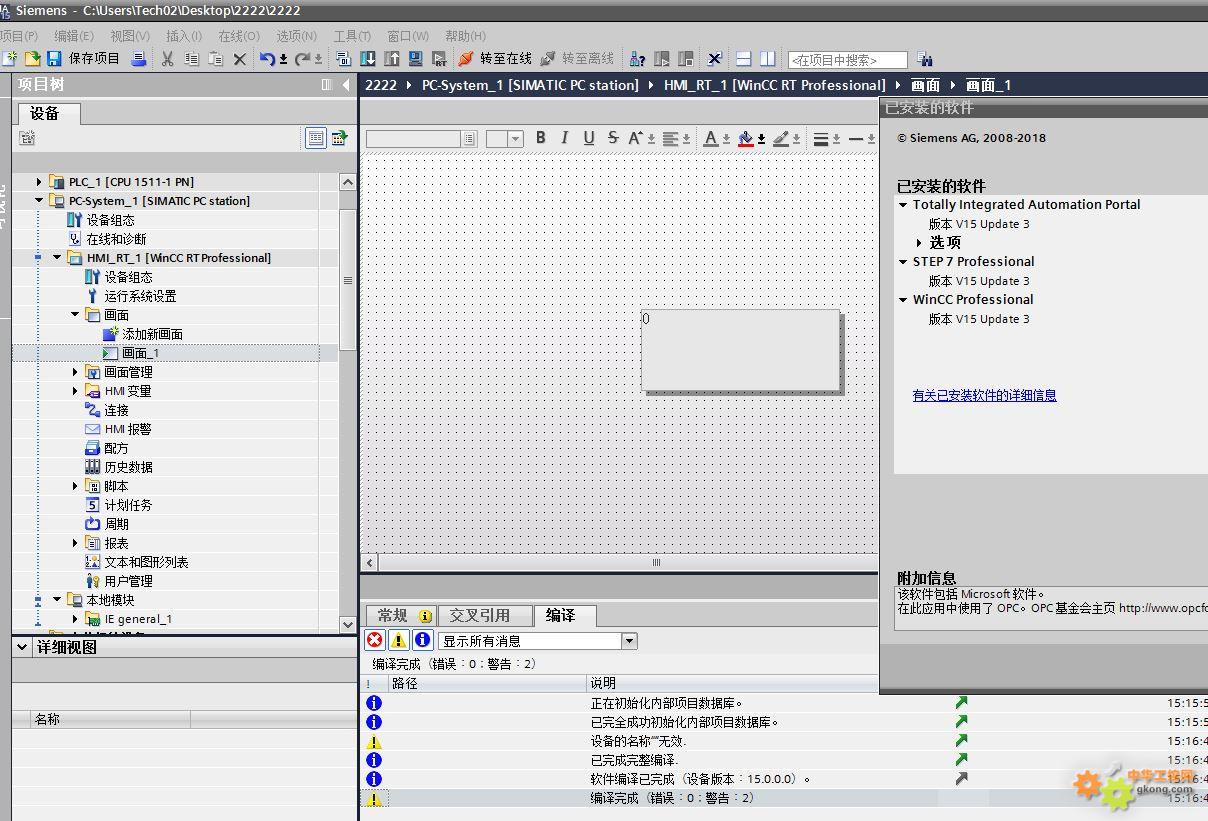Open 有关已安装软件的详细信息 link

click(984, 395)
